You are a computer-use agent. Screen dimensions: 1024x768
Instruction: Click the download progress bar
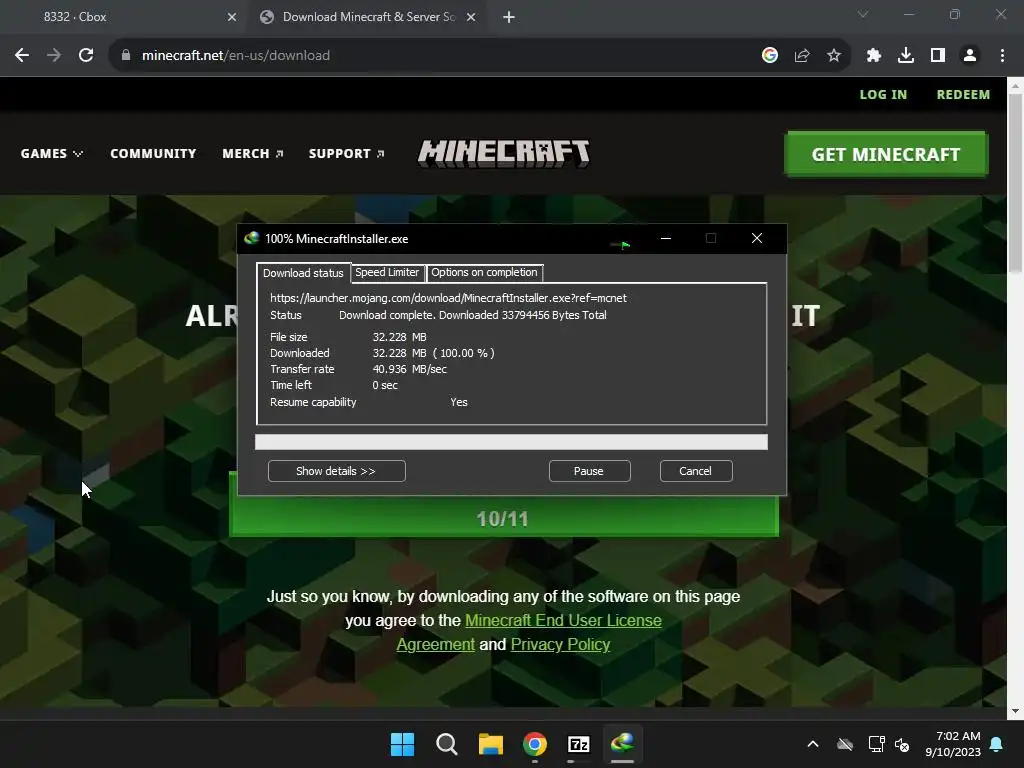511,442
